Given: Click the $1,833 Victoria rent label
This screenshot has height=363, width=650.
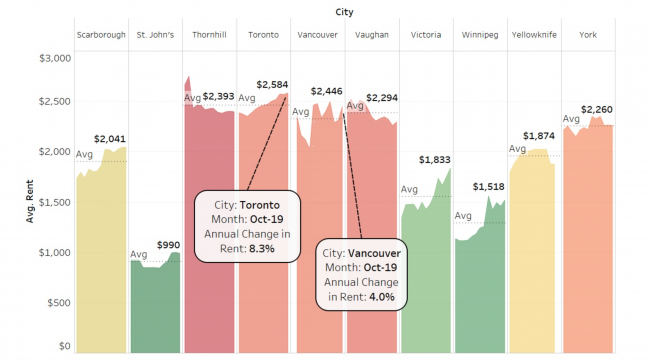Looking at the screenshot, I should click(434, 160).
